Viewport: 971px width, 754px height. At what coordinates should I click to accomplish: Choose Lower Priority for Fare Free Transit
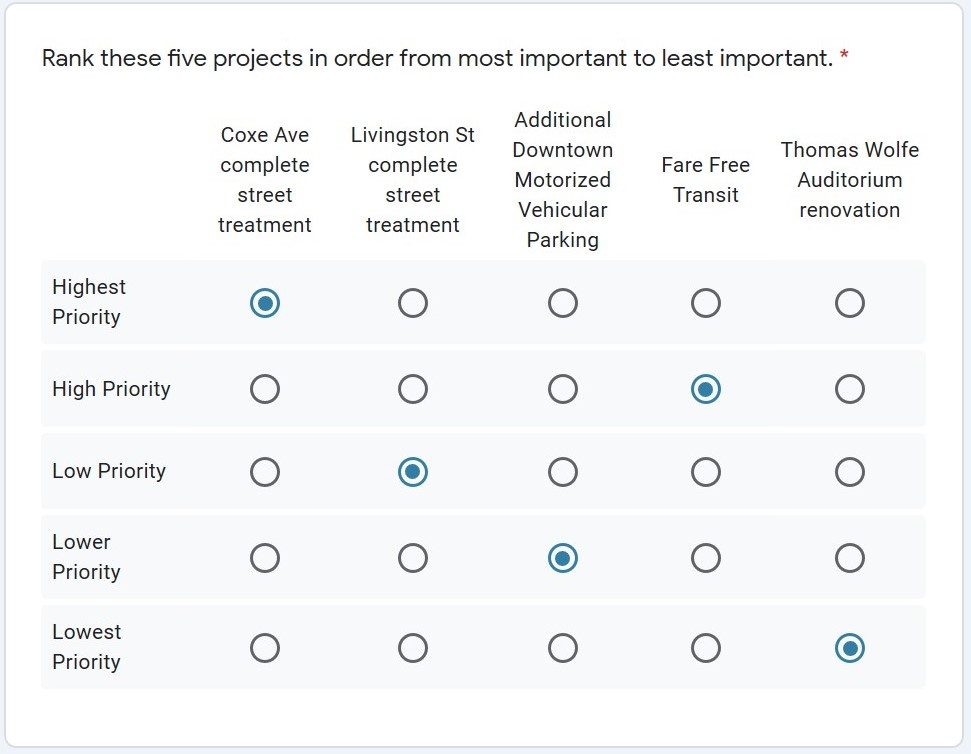pos(706,558)
